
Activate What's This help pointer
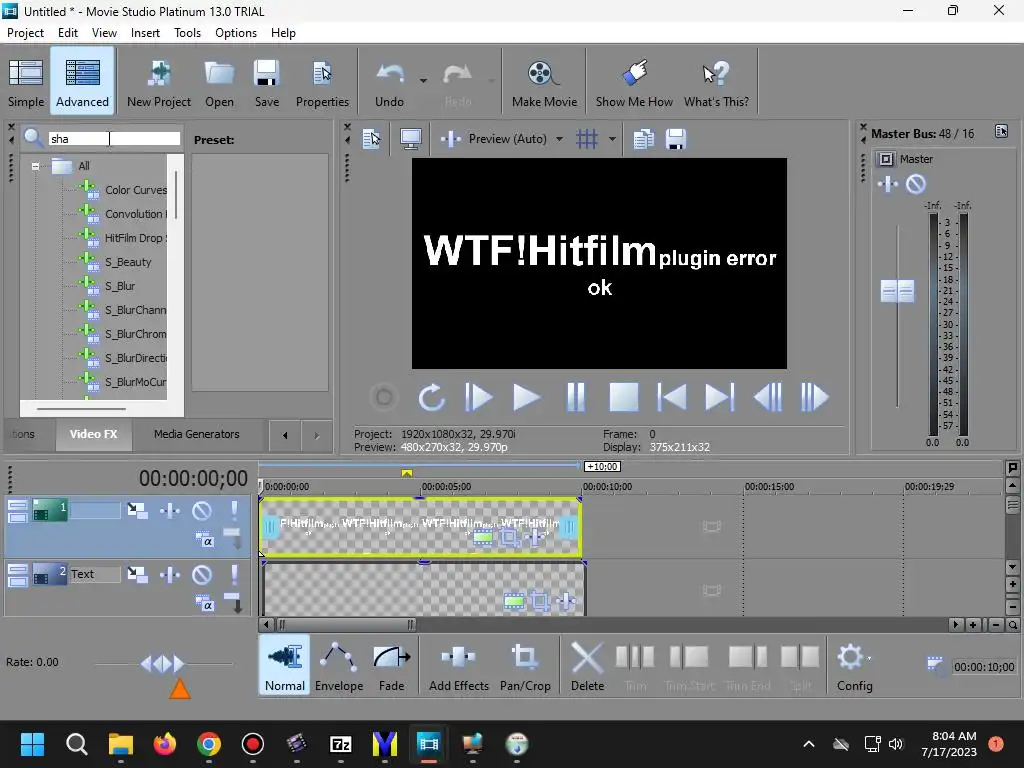point(716,82)
